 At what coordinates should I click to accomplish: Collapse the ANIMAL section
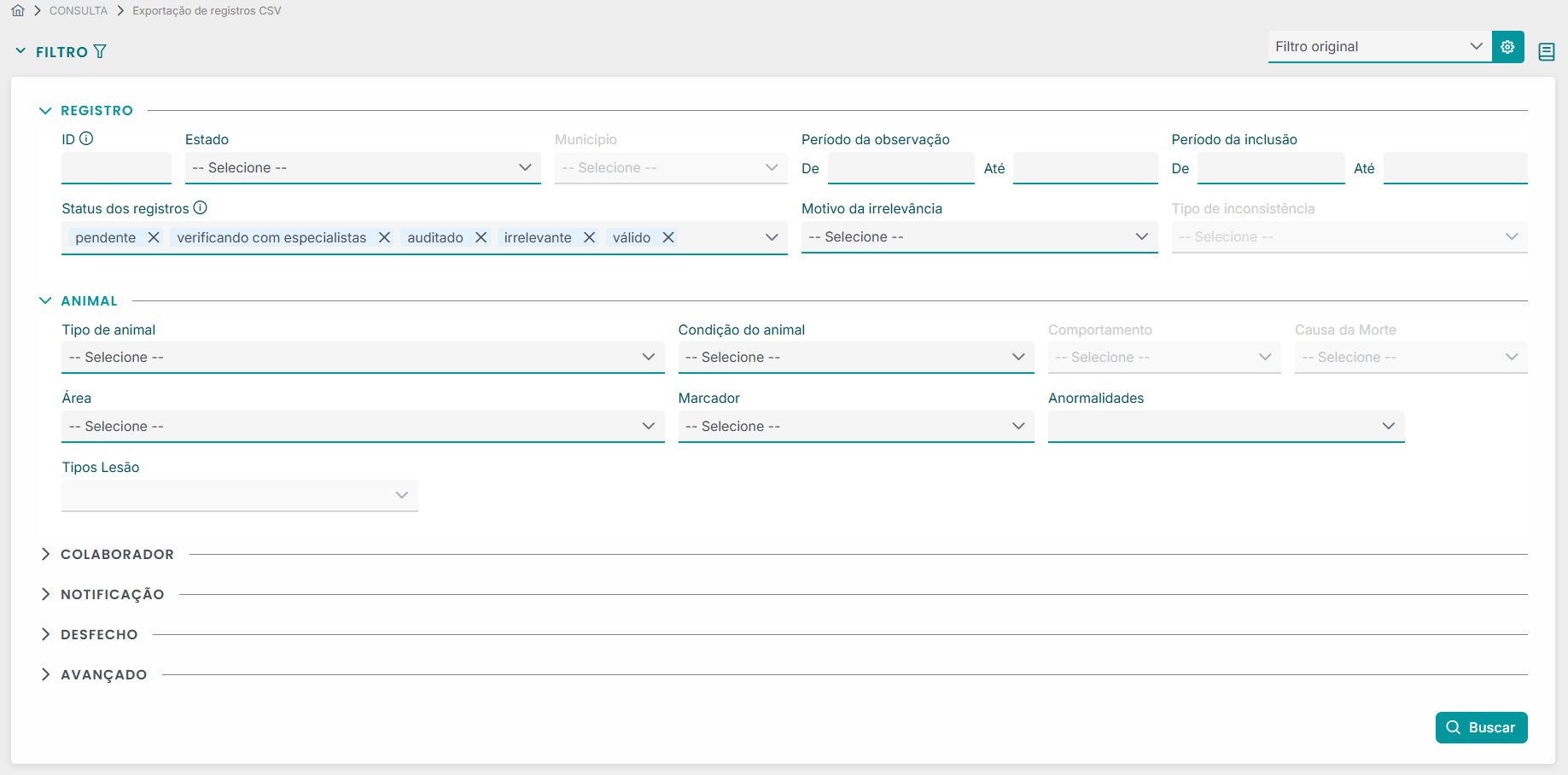coord(46,301)
